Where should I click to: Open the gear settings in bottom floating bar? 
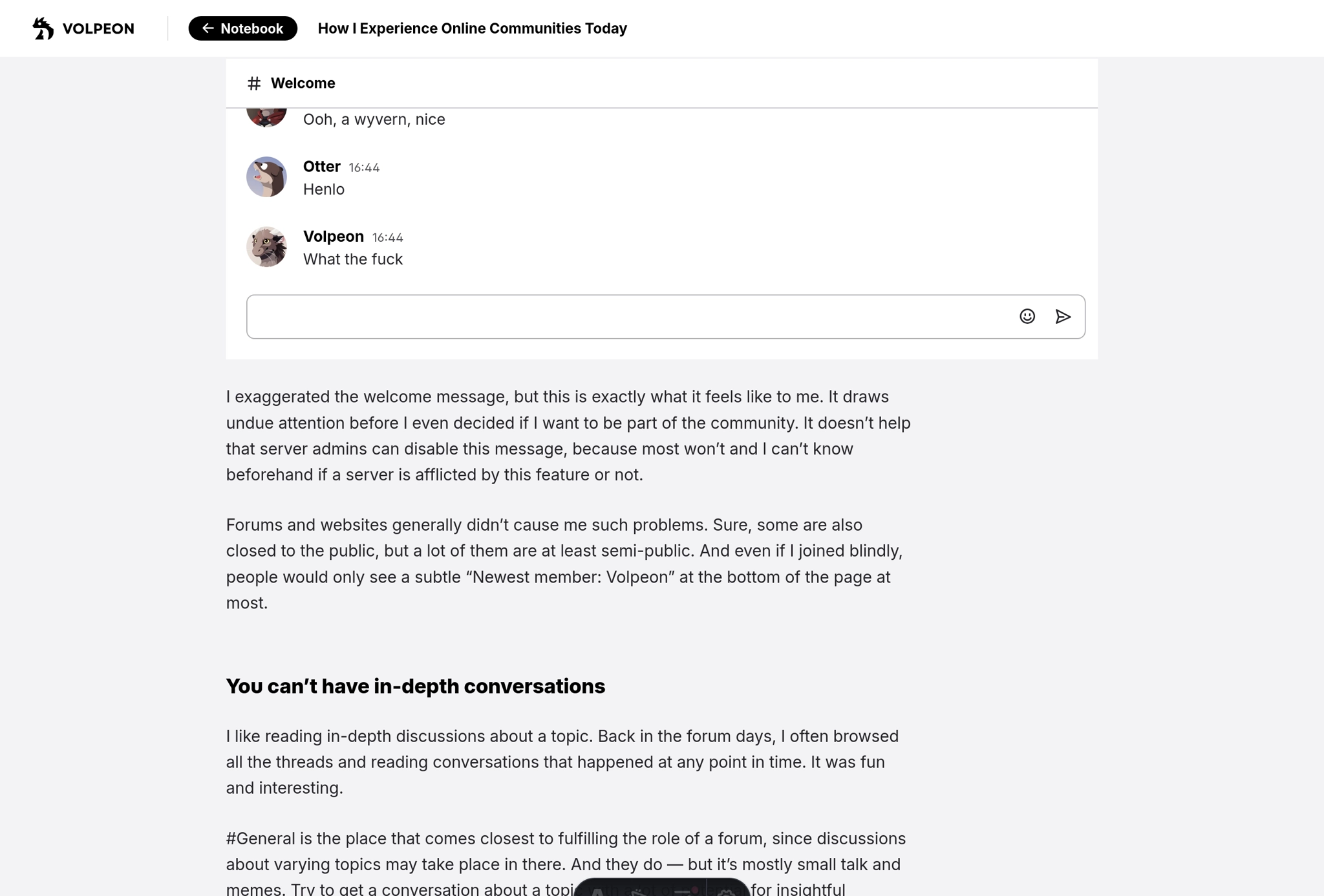tap(725, 891)
